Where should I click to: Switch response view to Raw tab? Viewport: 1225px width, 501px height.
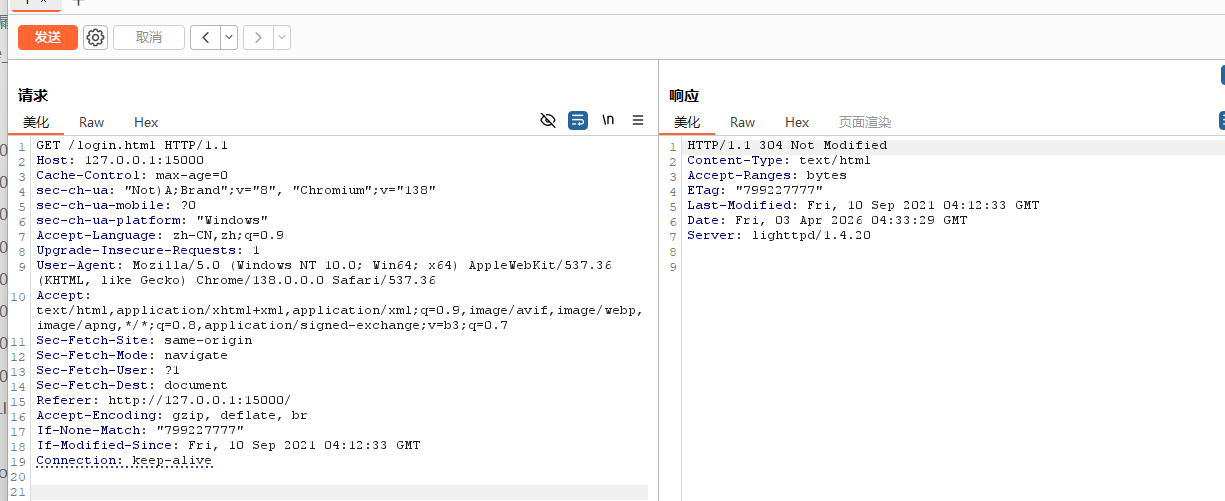(742, 122)
